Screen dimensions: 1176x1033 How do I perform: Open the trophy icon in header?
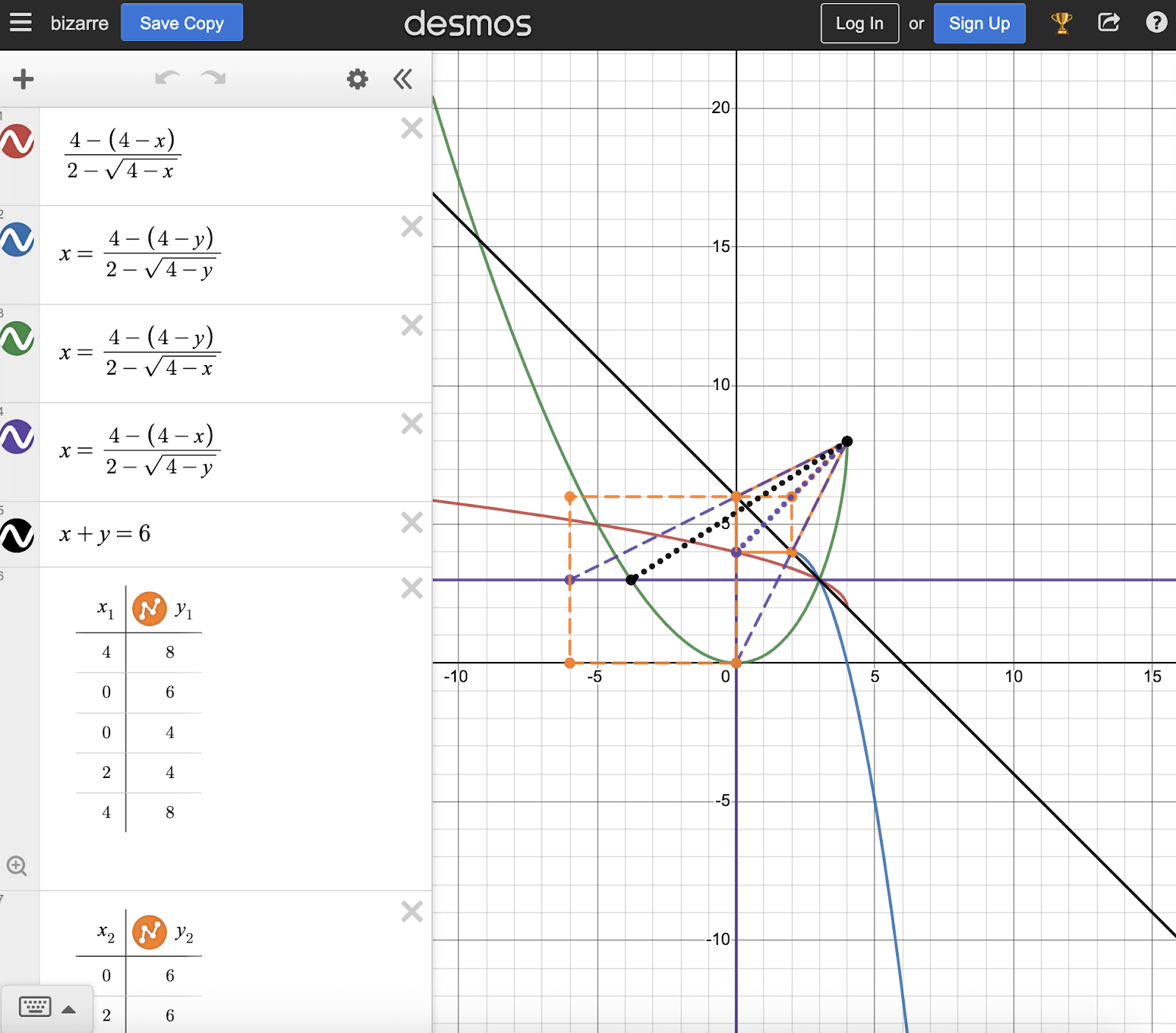(1061, 23)
